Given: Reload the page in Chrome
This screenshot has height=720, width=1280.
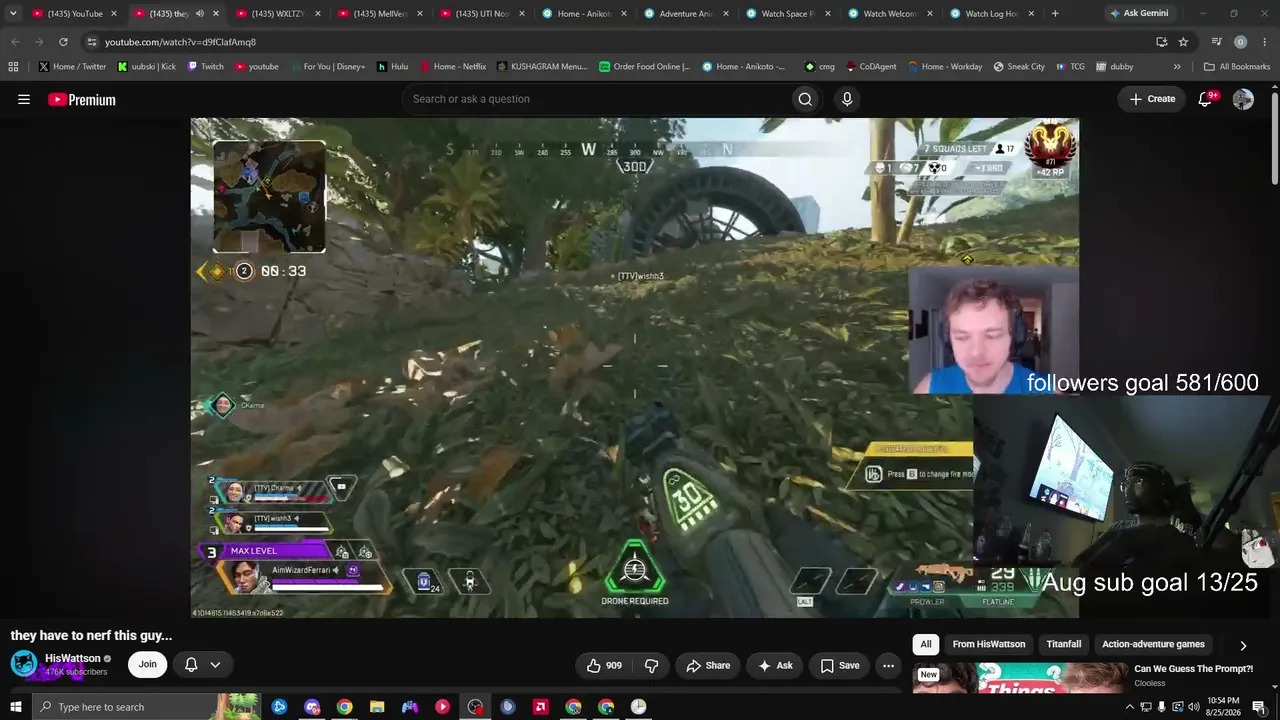Looking at the screenshot, I should tap(63, 42).
